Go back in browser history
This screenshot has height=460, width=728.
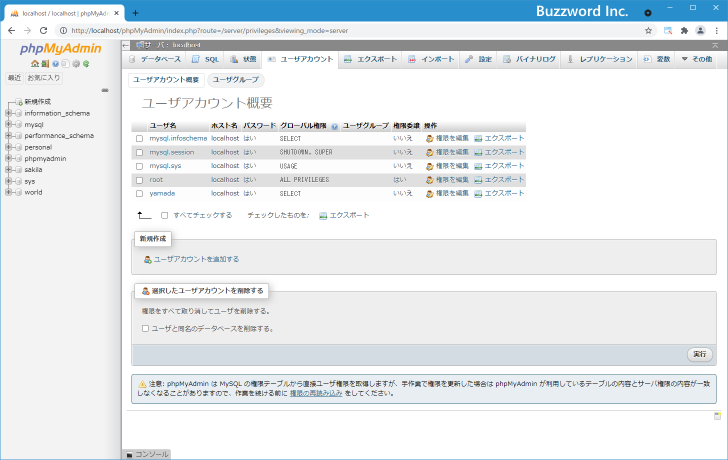coord(12,31)
